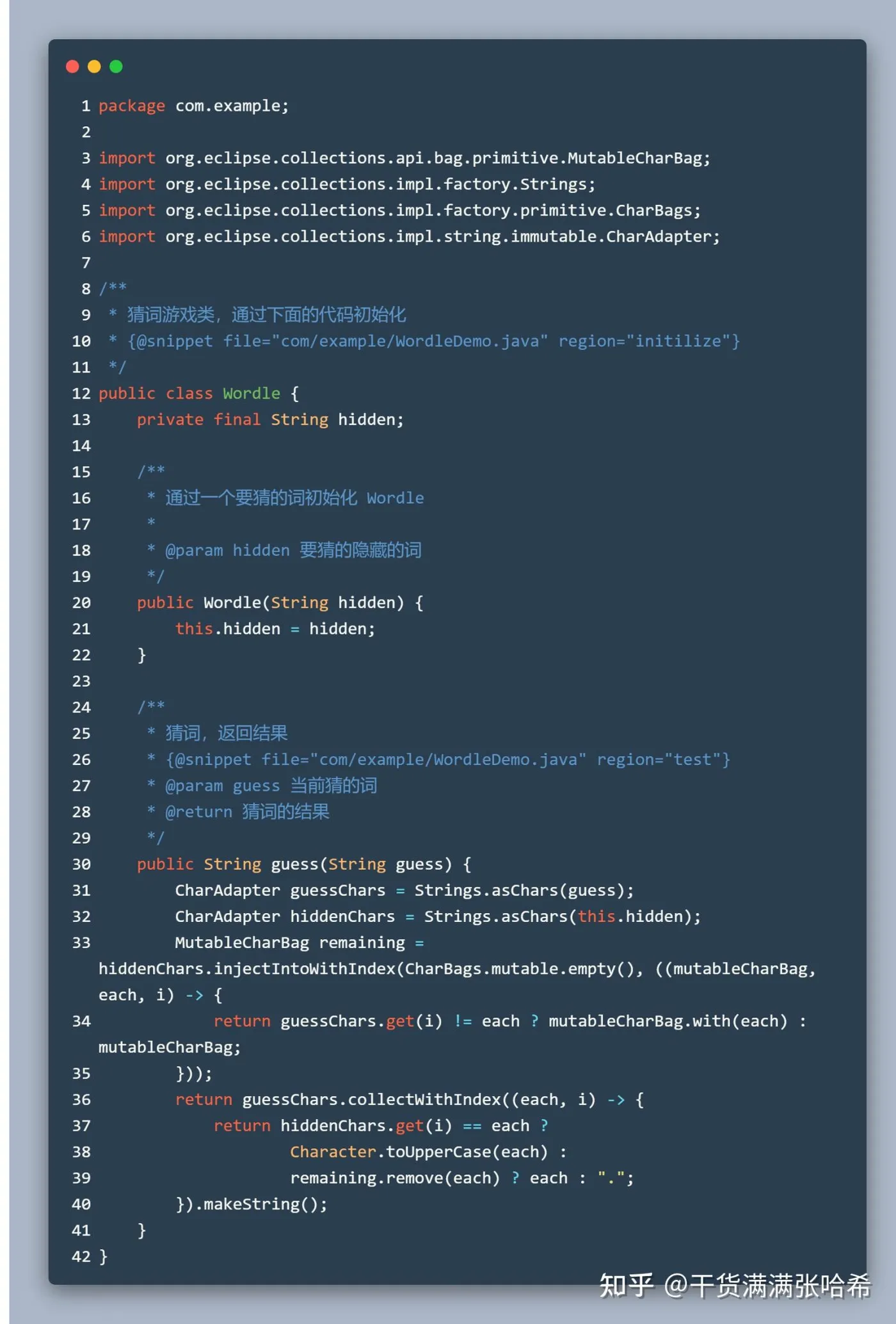Click the comment '猜词游戏类' on line 9
Image resolution: width=896 pixels, height=1324 pixels.
[x=171, y=315]
